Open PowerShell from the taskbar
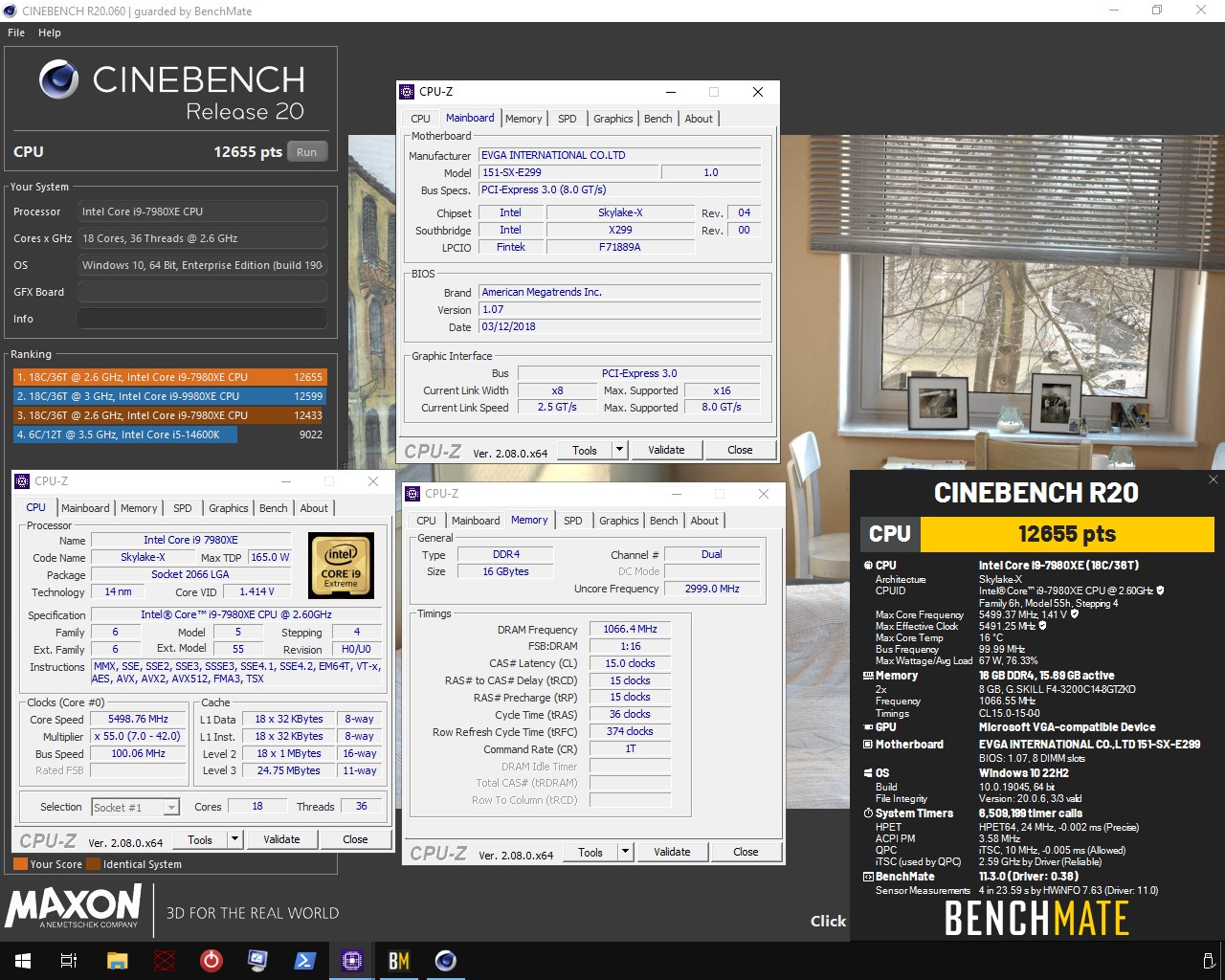The width and height of the screenshot is (1225, 980). pos(304,961)
